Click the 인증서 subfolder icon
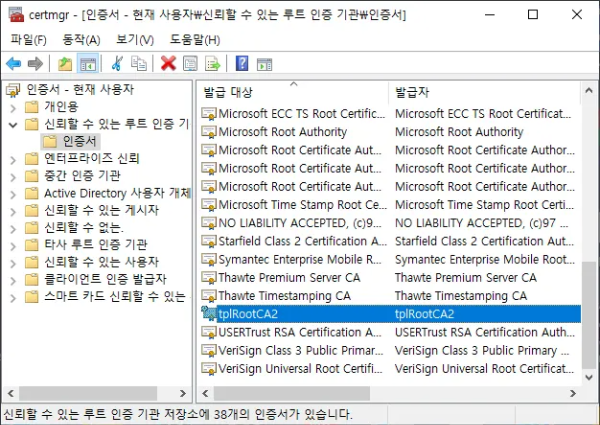The height and width of the screenshot is (425, 600). tap(50, 141)
